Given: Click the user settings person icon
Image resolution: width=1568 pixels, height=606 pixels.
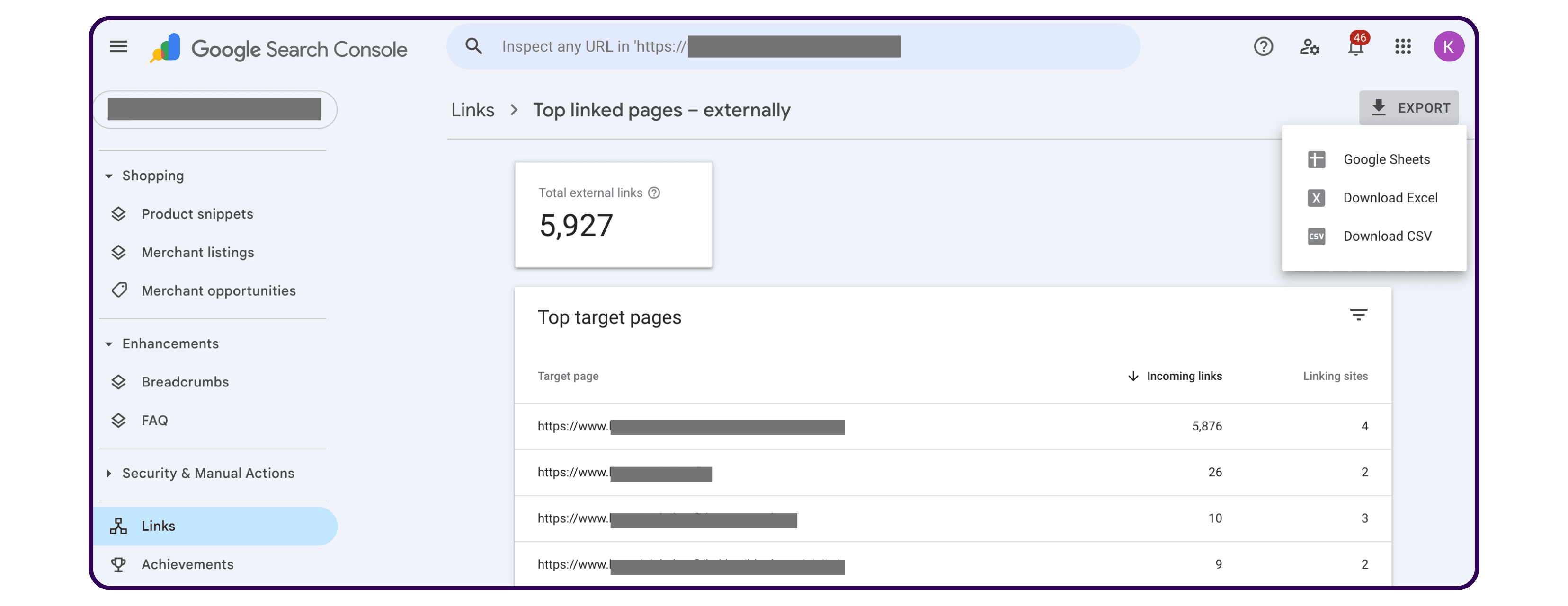Looking at the screenshot, I should pyautogui.click(x=1310, y=46).
